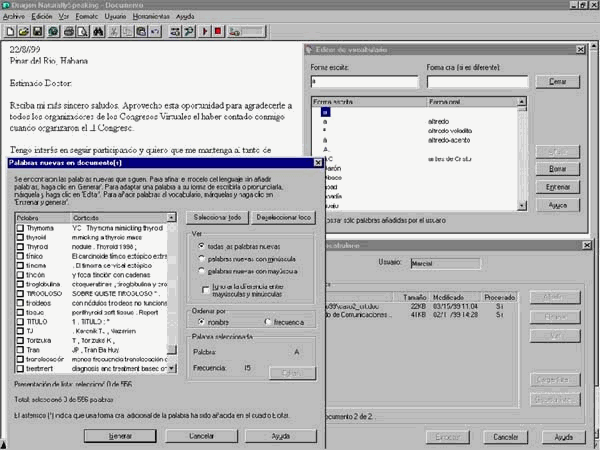Screen dimensions: 600x450
Task: Select 'palabras nuevas con minúscula' radio
Action: pos(201,259)
